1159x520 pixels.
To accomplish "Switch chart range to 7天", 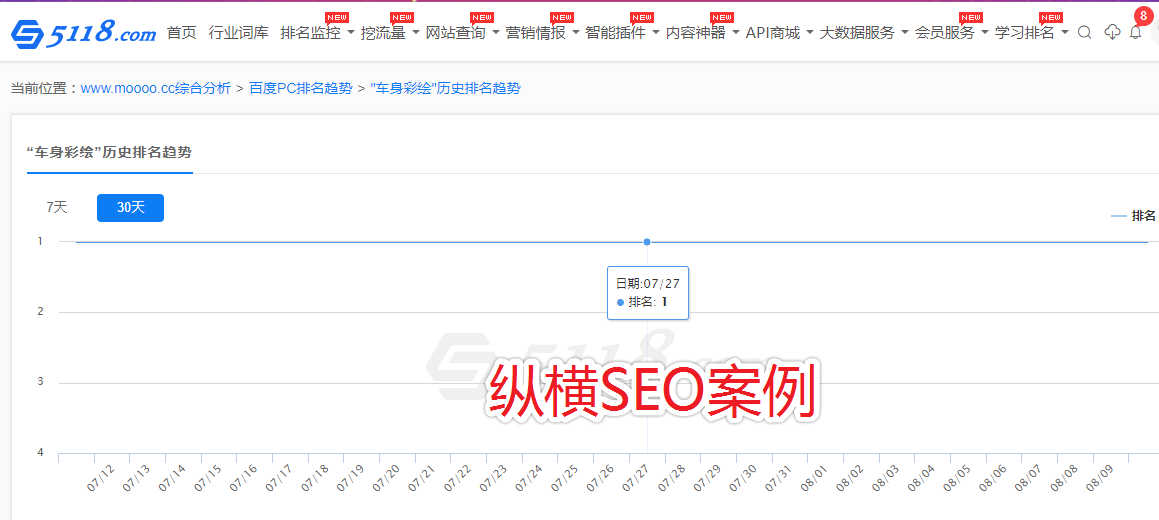I will 57,208.
